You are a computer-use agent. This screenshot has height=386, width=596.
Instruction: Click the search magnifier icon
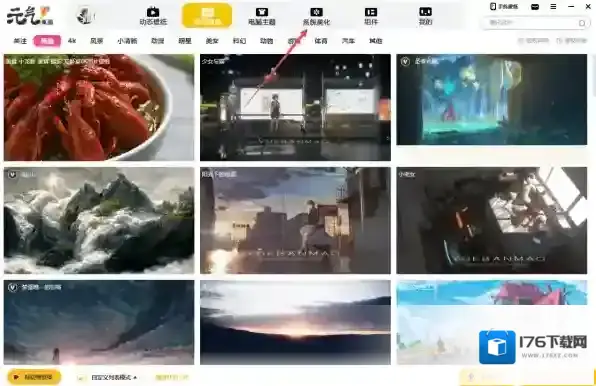tap(582, 24)
